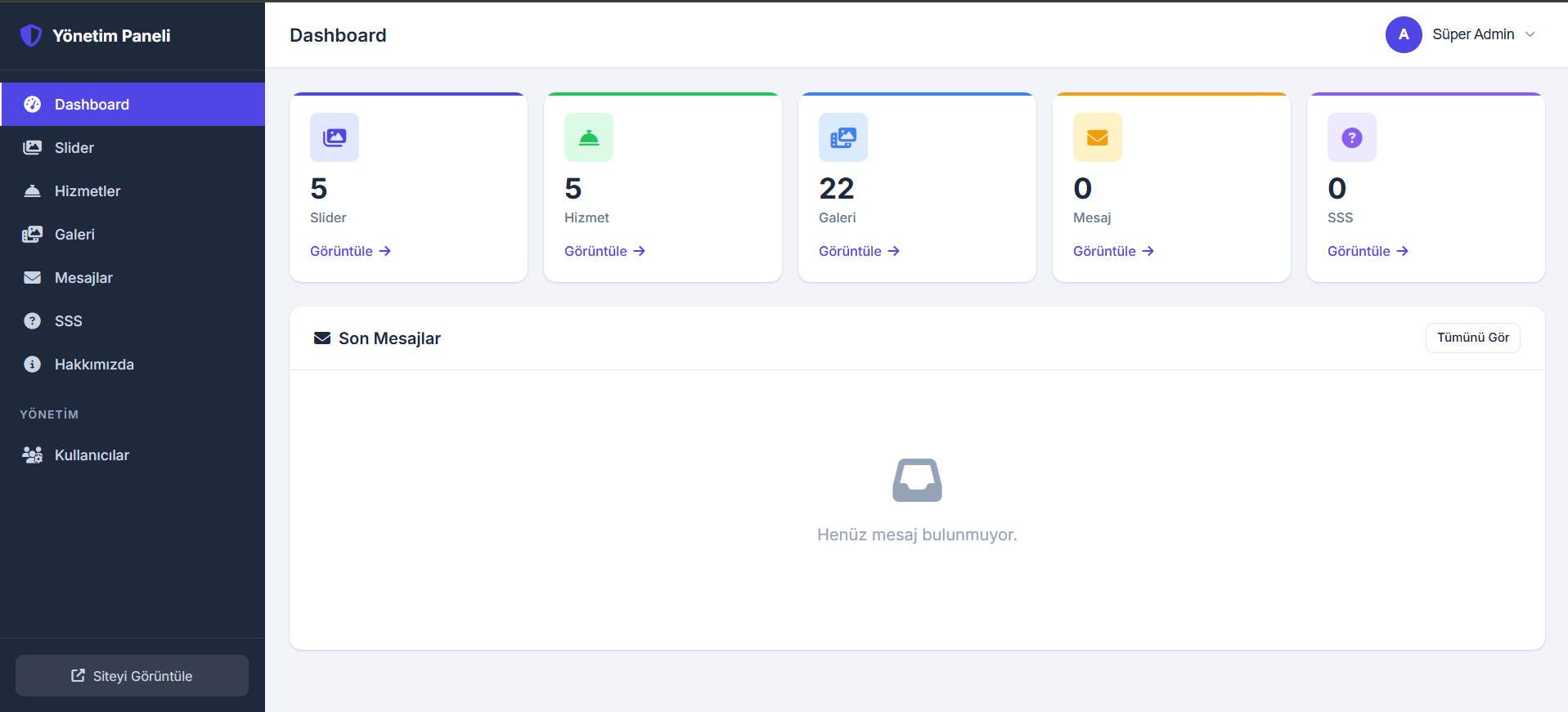Open Mesajlar in the sidebar
1568x712 pixels.
[x=133, y=278]
